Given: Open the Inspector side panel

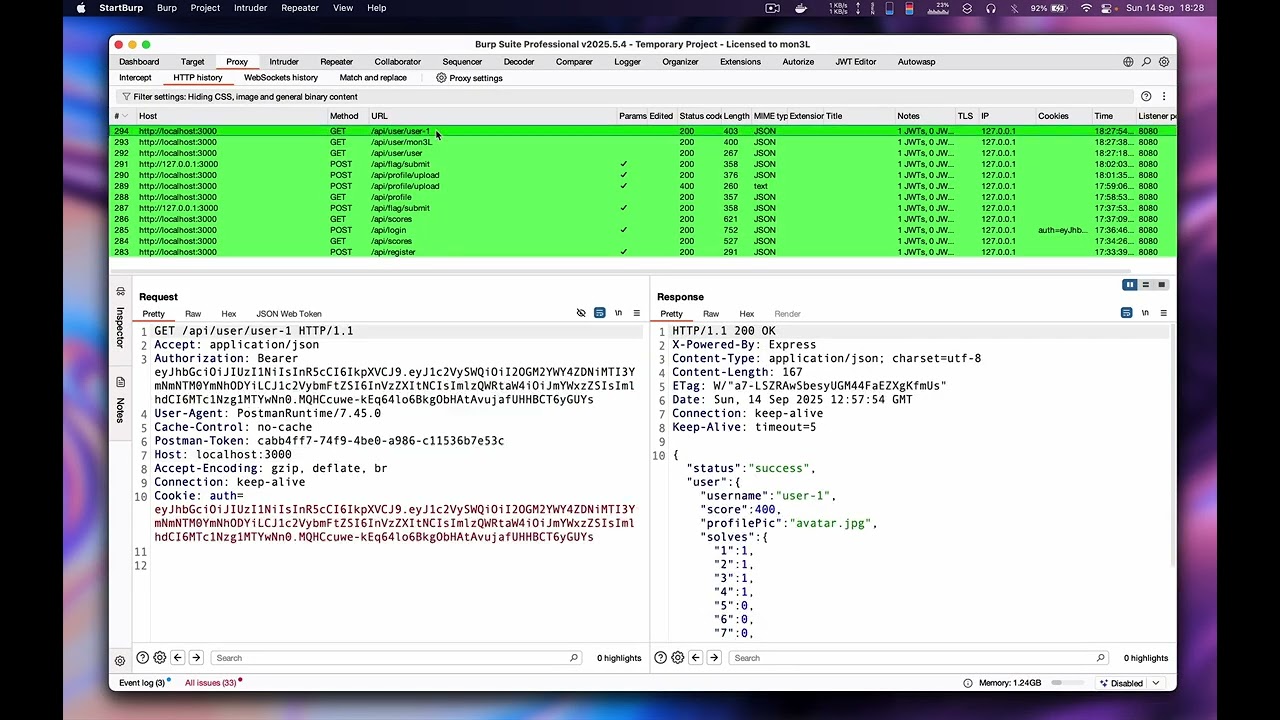Looking at the screenshot, I should click(120, 320).
